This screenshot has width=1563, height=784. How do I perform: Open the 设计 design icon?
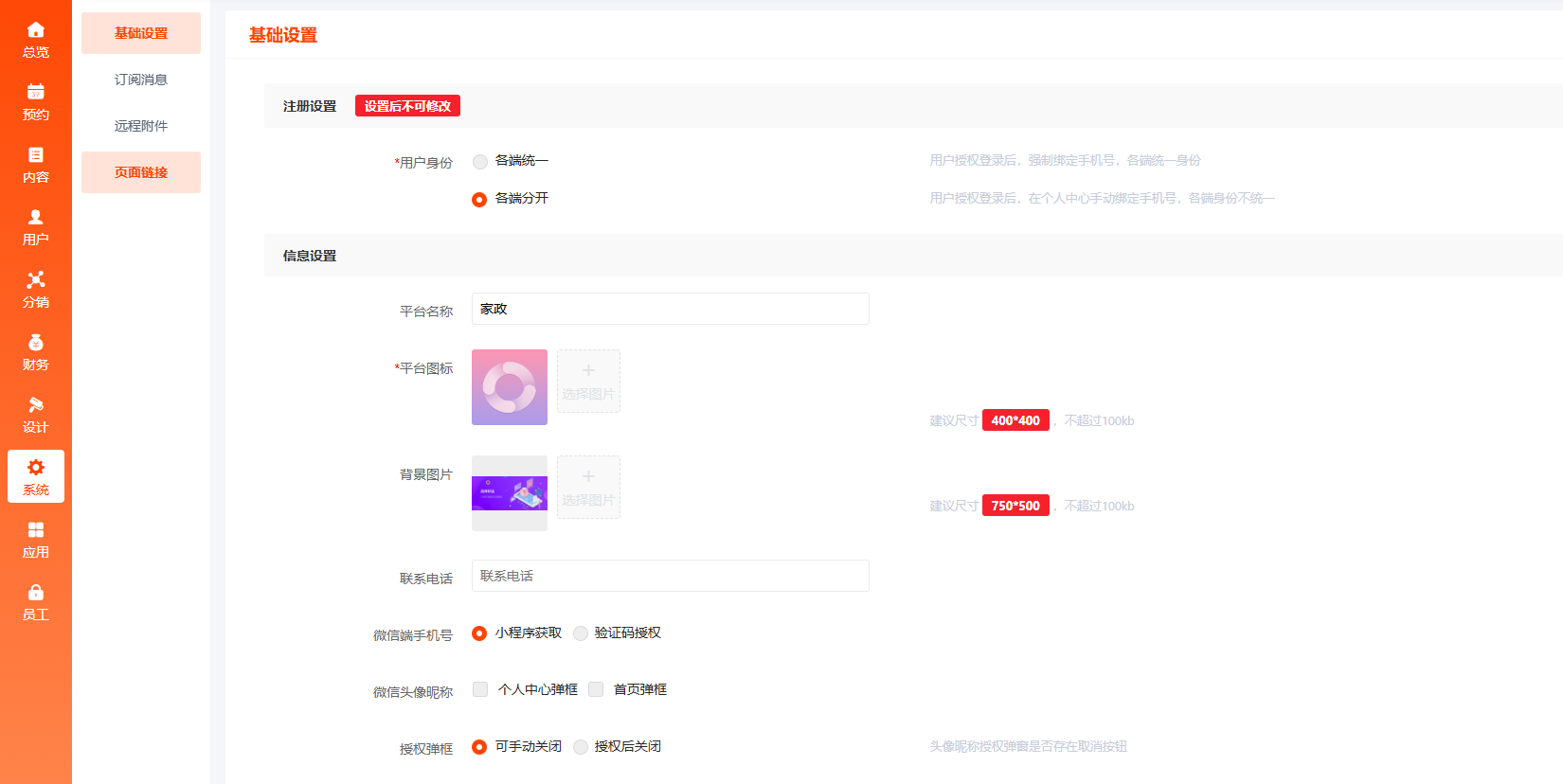36,405
